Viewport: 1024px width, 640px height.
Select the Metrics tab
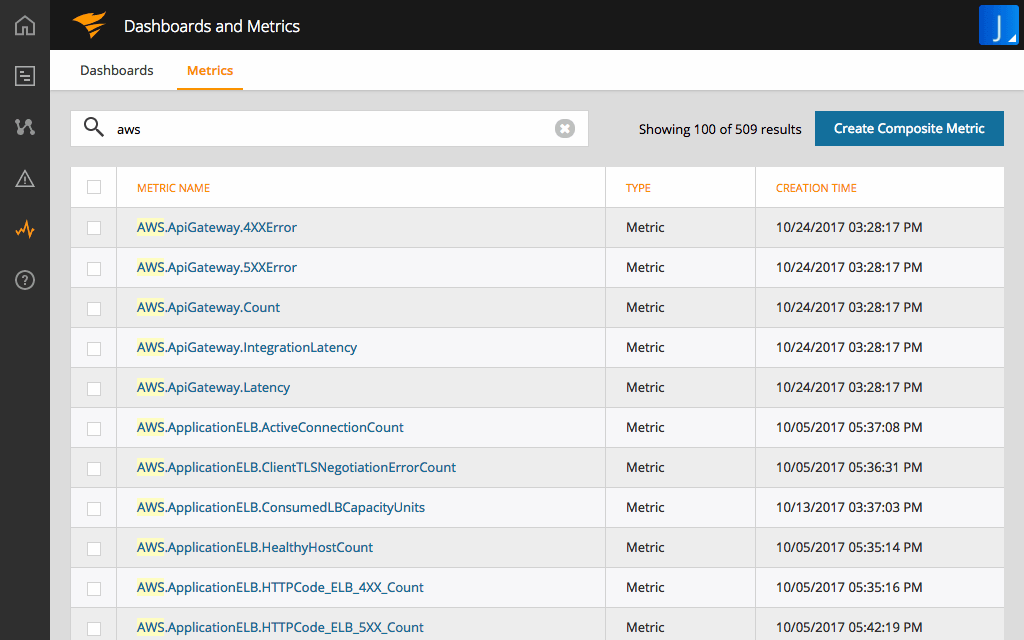[x=210, y=70]
